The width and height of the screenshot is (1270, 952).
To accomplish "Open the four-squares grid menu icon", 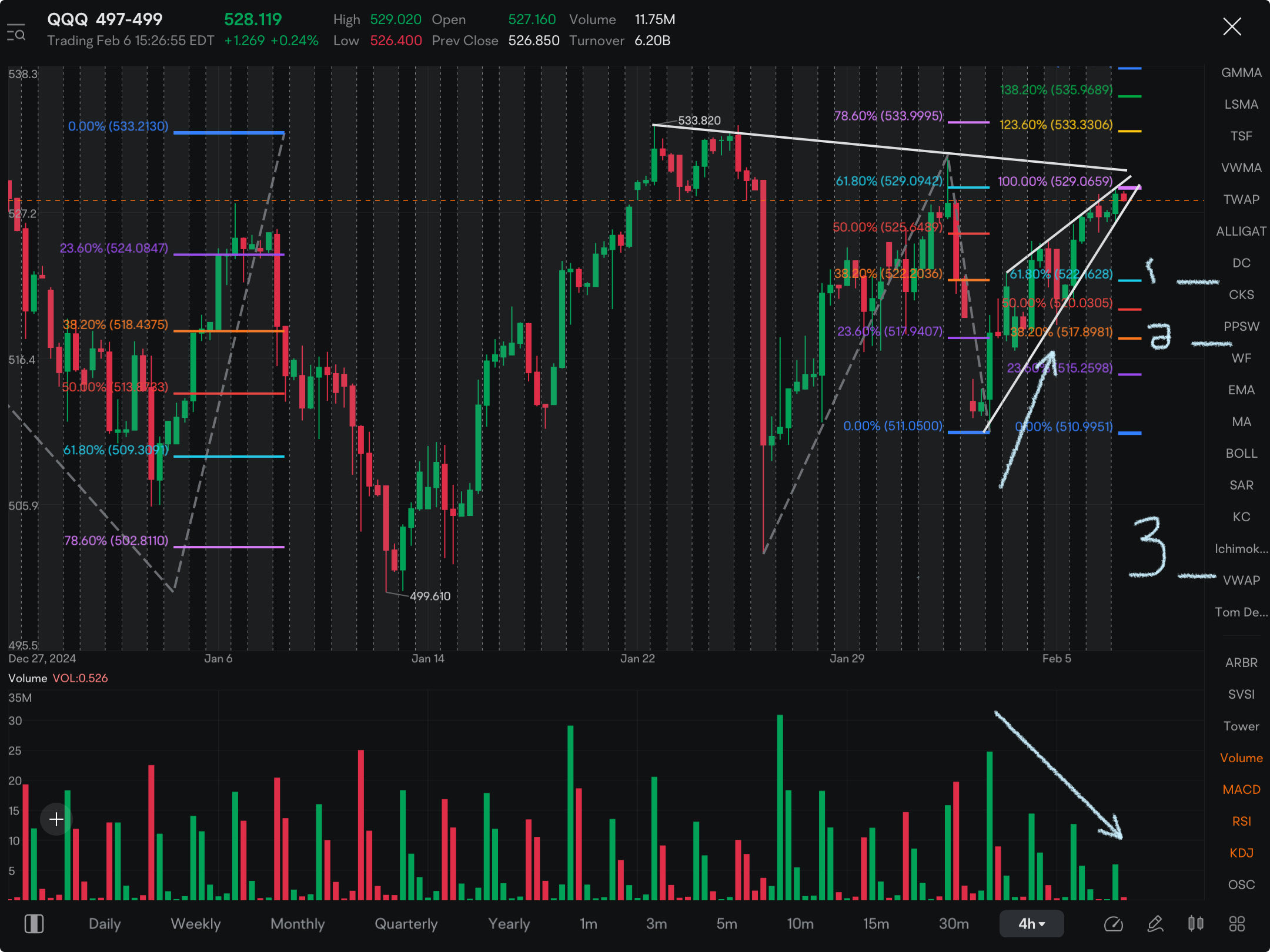I will pos(1237,924).
